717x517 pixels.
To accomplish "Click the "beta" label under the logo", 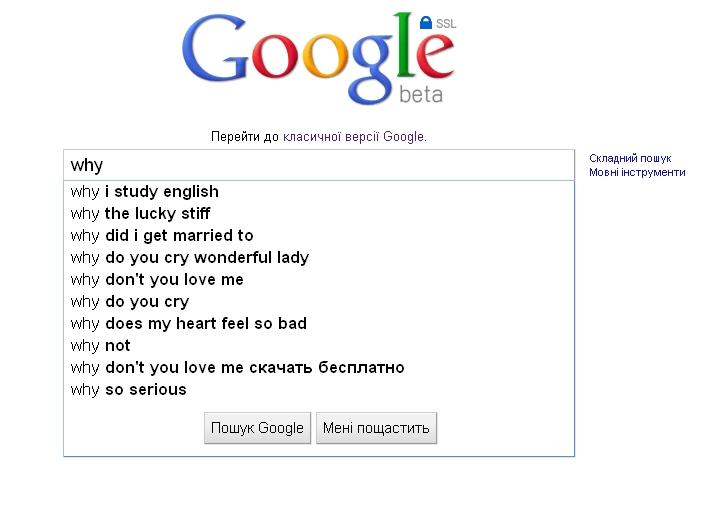I will coord(420,95).
